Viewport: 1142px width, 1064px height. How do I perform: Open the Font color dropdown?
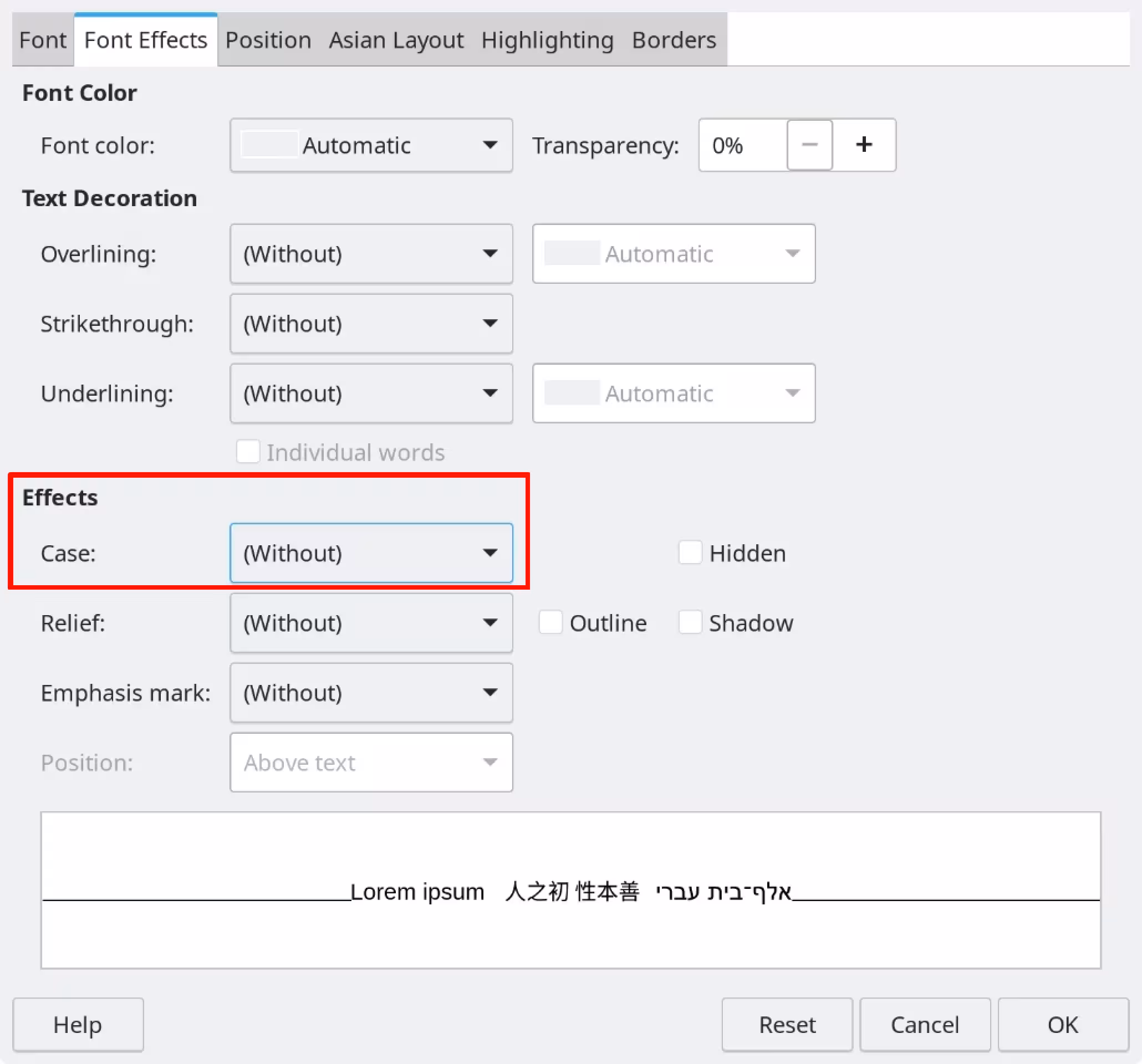[370, 145]
